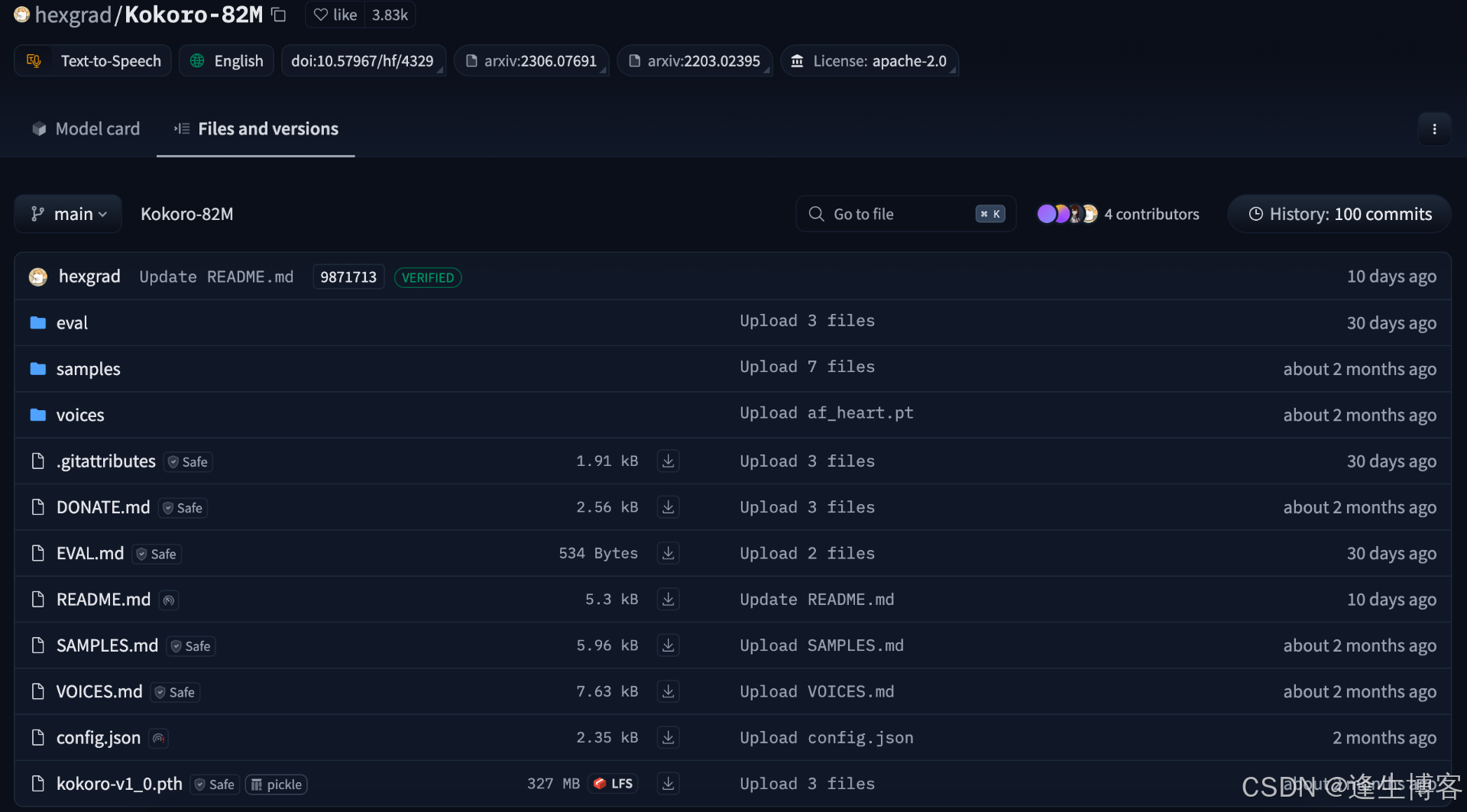Download the README.md file
1467x812 pixels.
click(x=668, y=600)
